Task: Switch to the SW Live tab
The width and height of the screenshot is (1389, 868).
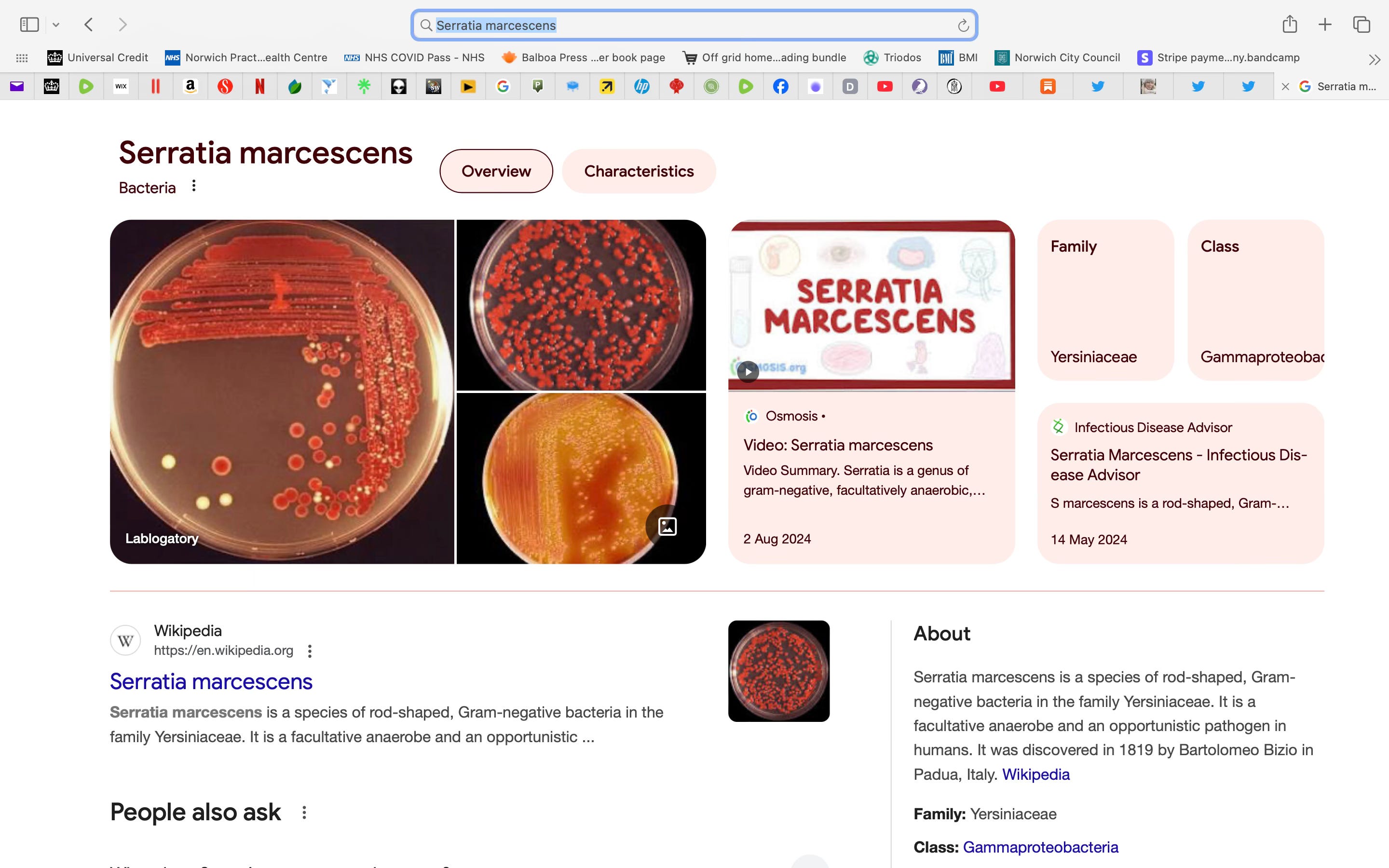Action: click(x=434, y=87)
